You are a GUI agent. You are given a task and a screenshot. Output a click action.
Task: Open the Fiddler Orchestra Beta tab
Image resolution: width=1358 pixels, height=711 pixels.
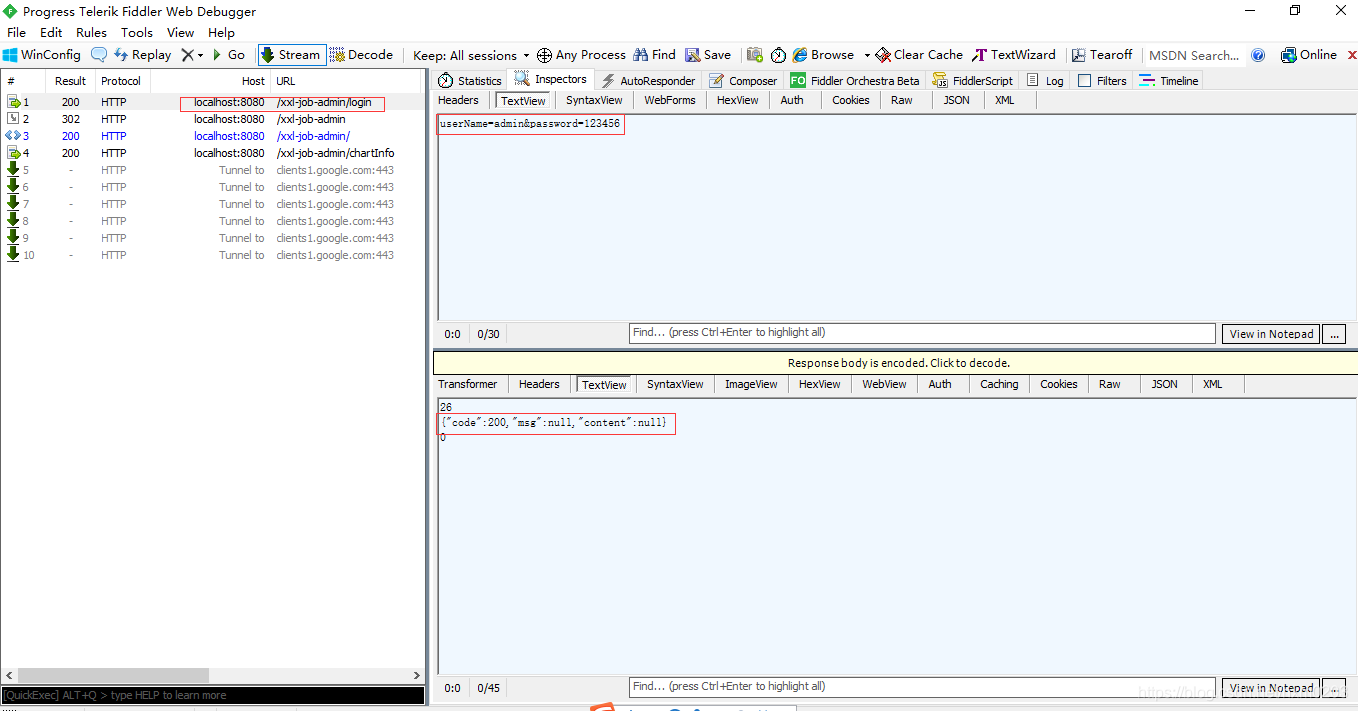coord(855,80)
